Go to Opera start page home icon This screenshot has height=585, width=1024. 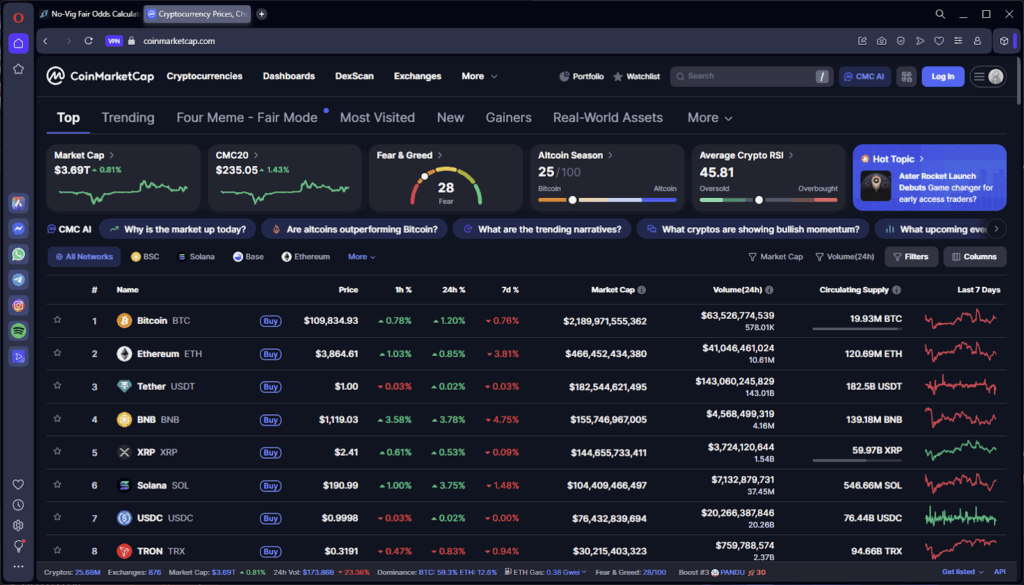[18, 44]
